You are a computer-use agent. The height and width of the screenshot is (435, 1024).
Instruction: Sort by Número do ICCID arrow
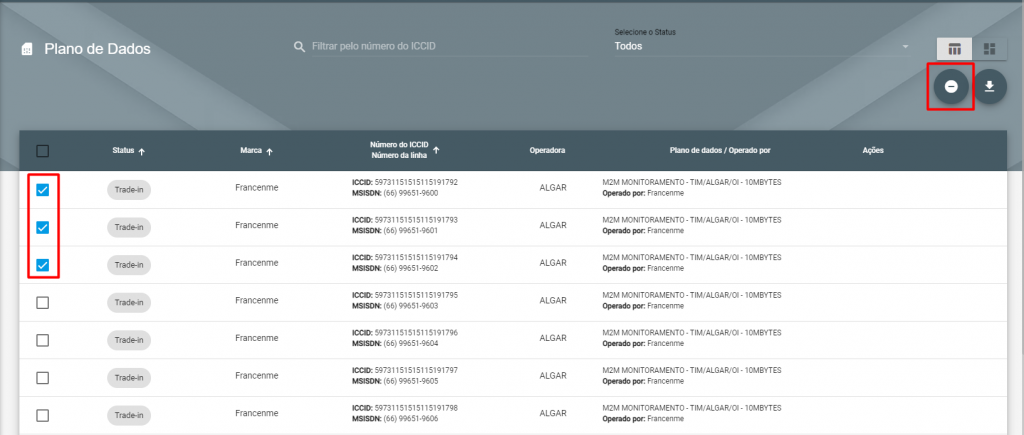click(436, 150)
